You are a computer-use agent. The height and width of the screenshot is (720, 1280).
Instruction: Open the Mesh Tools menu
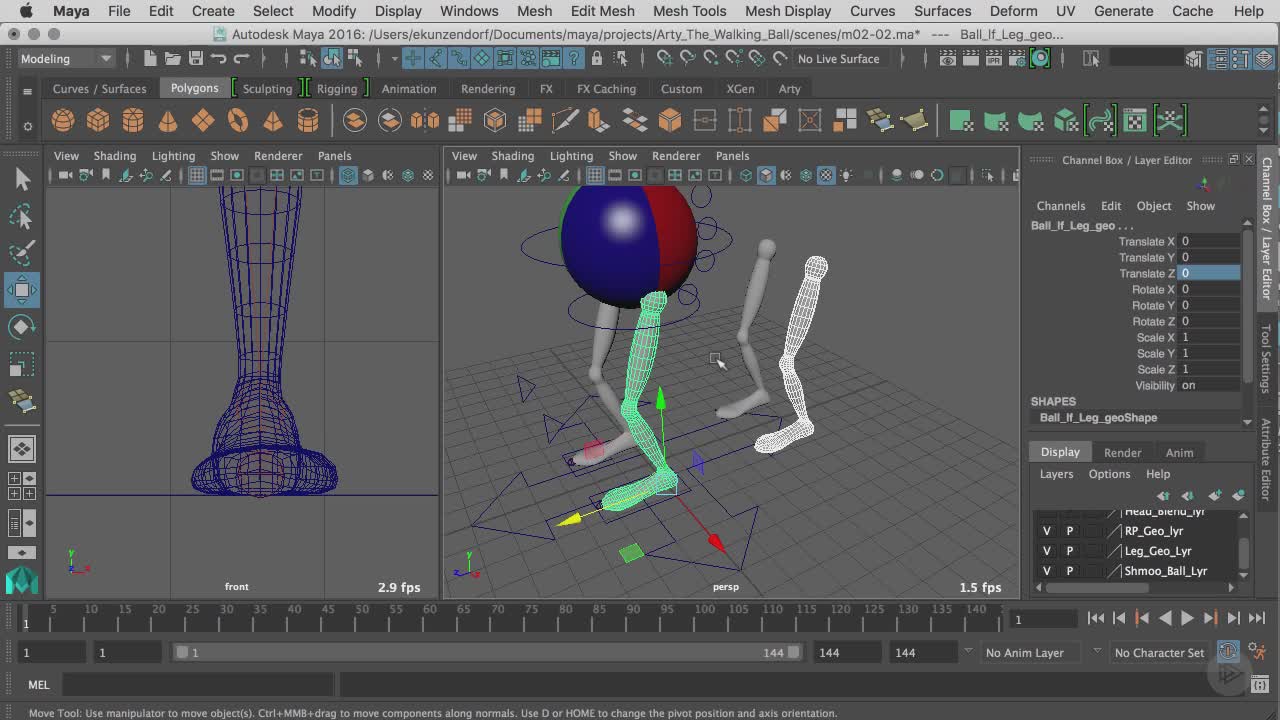click(x=689, y=11)
